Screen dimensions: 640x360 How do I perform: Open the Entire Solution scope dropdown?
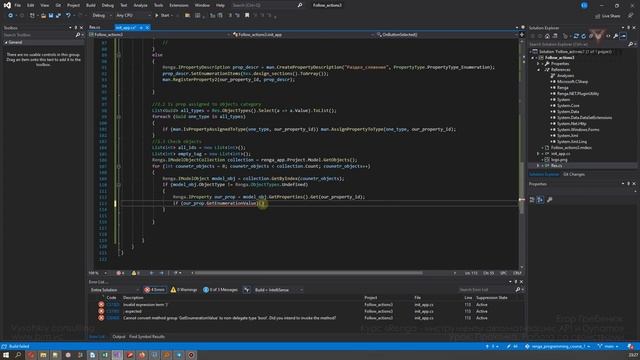(114, 290)
